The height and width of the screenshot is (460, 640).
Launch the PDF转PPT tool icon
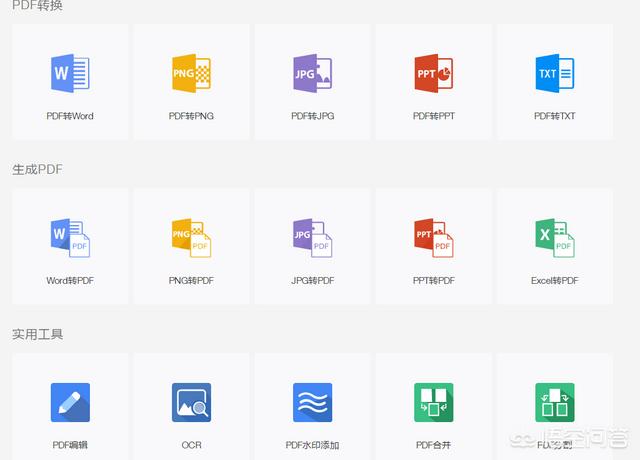click(434, 73)
